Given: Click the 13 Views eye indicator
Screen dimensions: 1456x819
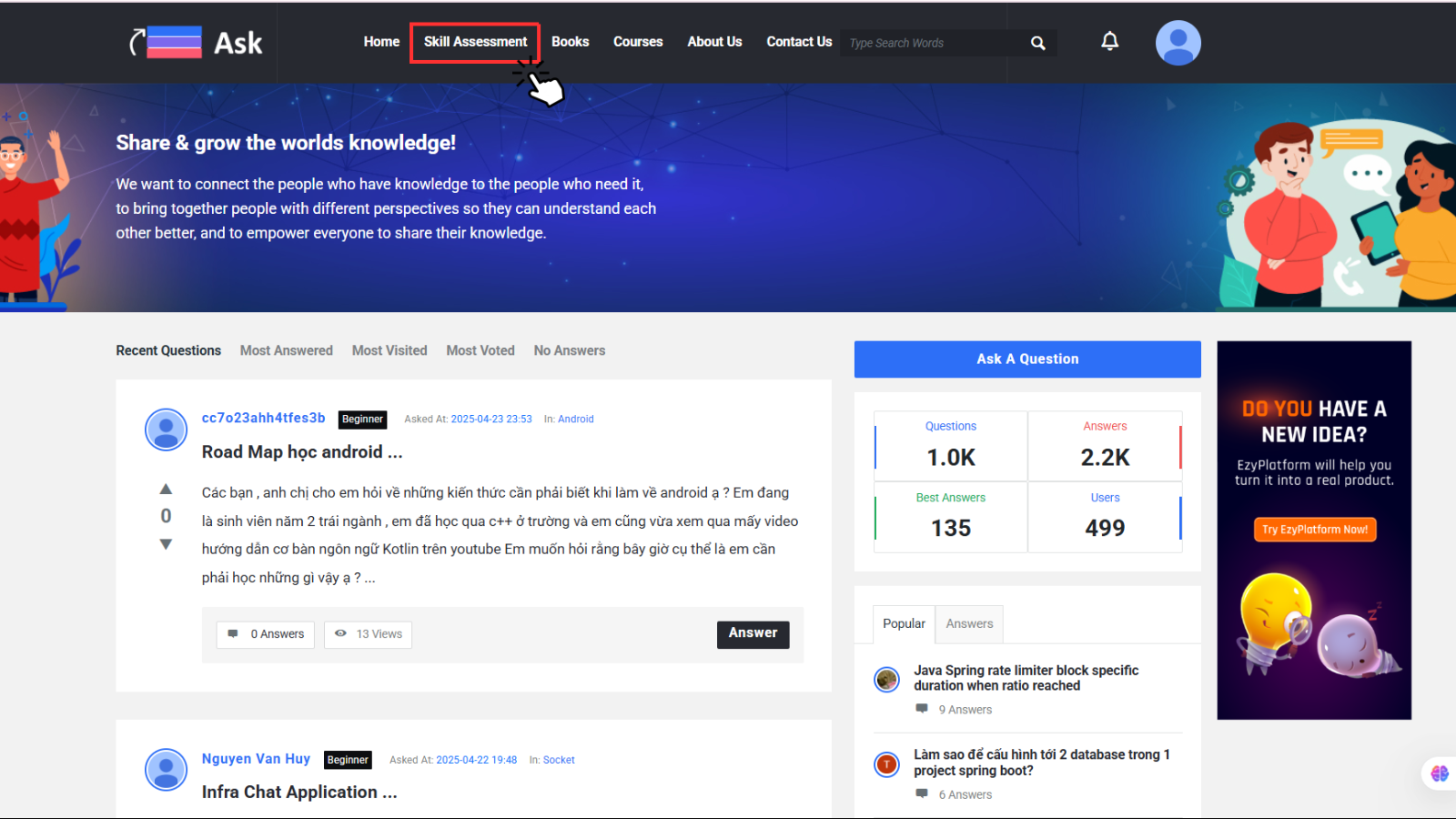Looking at the screenshot, I should 368,634.
